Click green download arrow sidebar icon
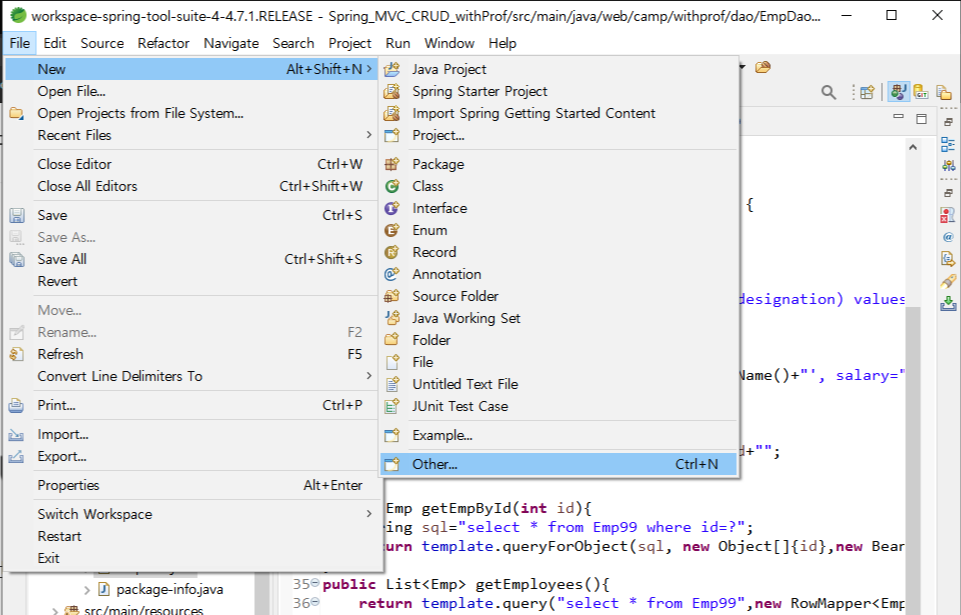 point(948,303)
